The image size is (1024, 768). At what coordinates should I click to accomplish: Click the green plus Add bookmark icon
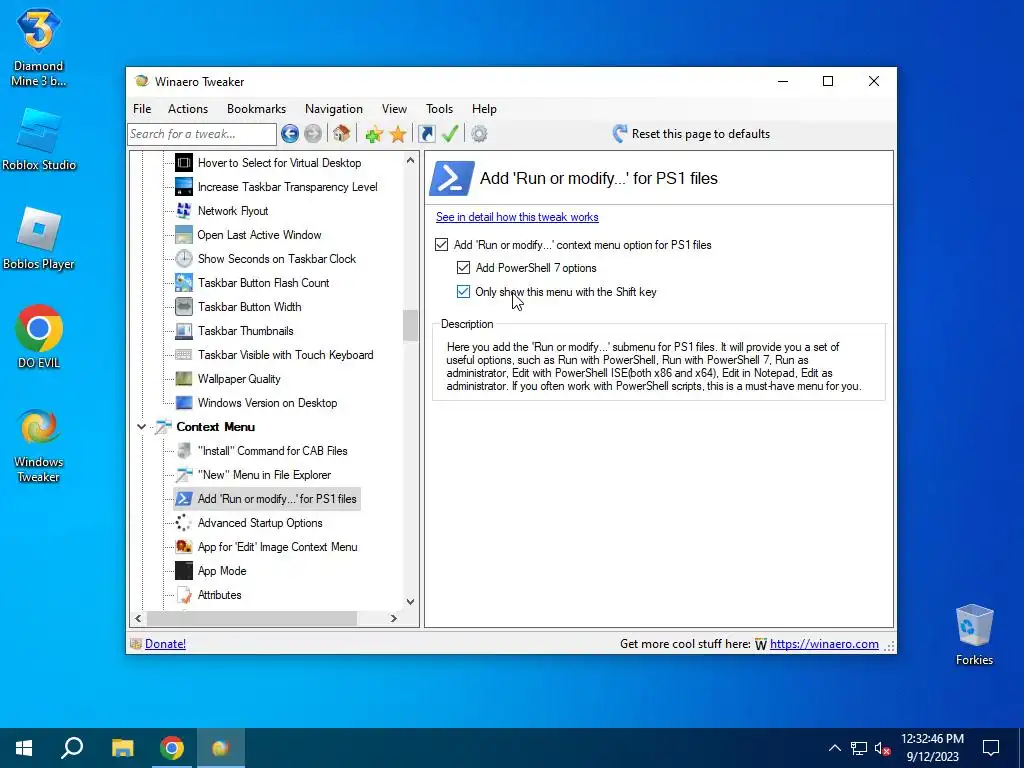(374, 134)
